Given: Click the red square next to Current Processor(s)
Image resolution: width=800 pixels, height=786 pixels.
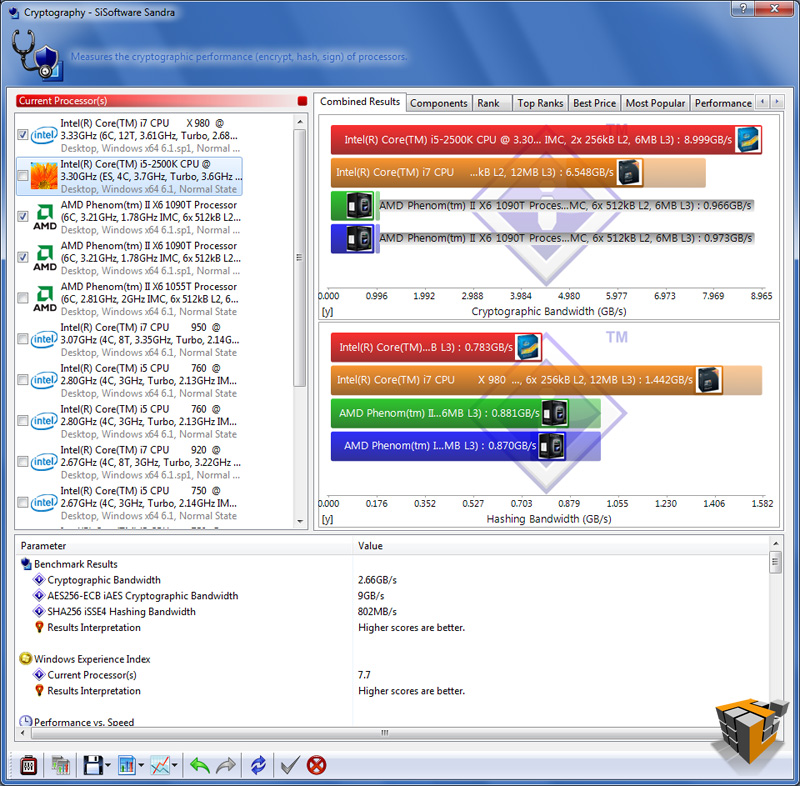Looking at the screenshot, I should pyautogui.click(x=302, y=101).
